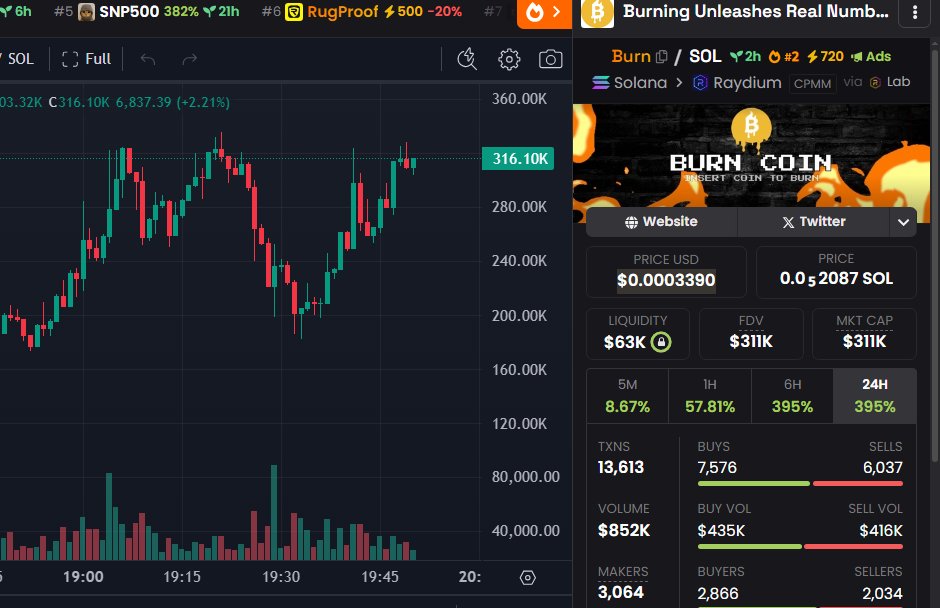The height and width of the screenshot is (608, 940).
Task: Undo the last chart action
Action: click(147, 59)
